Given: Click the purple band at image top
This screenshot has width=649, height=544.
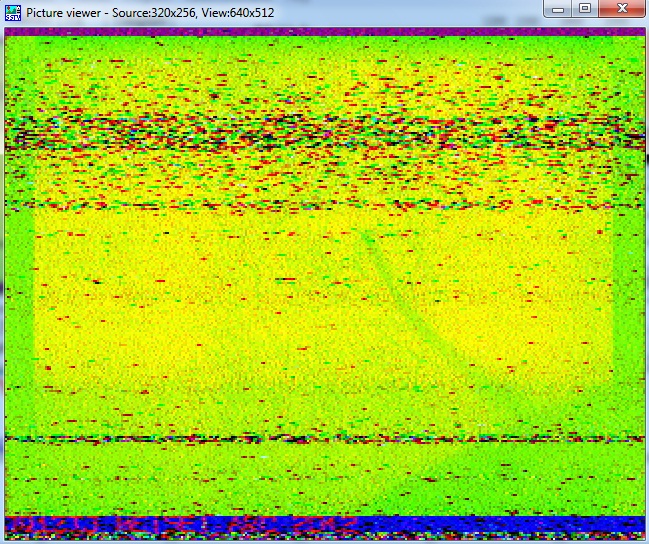Looking at the screenshot, I should point(324,32).
